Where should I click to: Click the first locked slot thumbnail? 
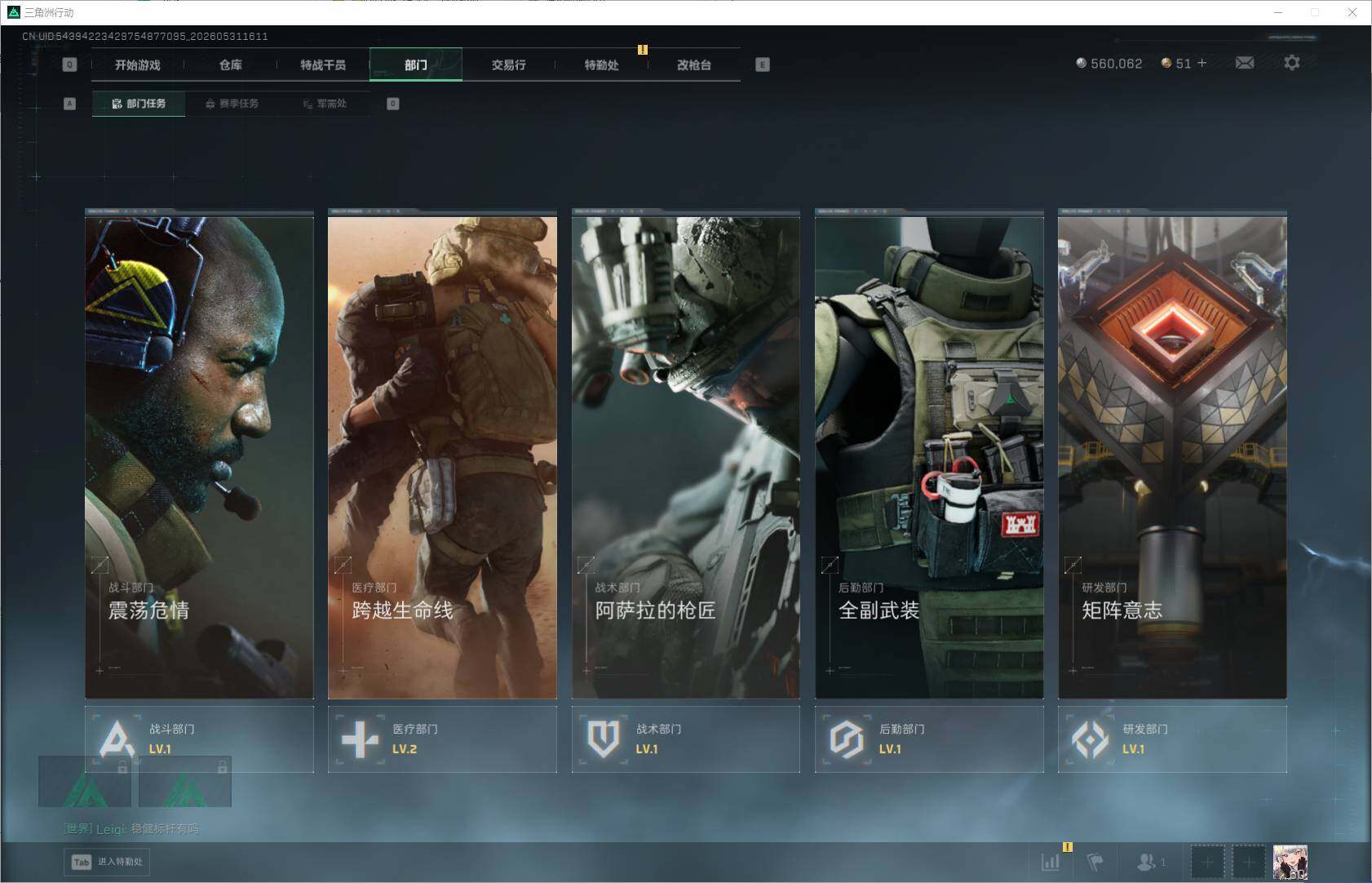pos(85,781)
